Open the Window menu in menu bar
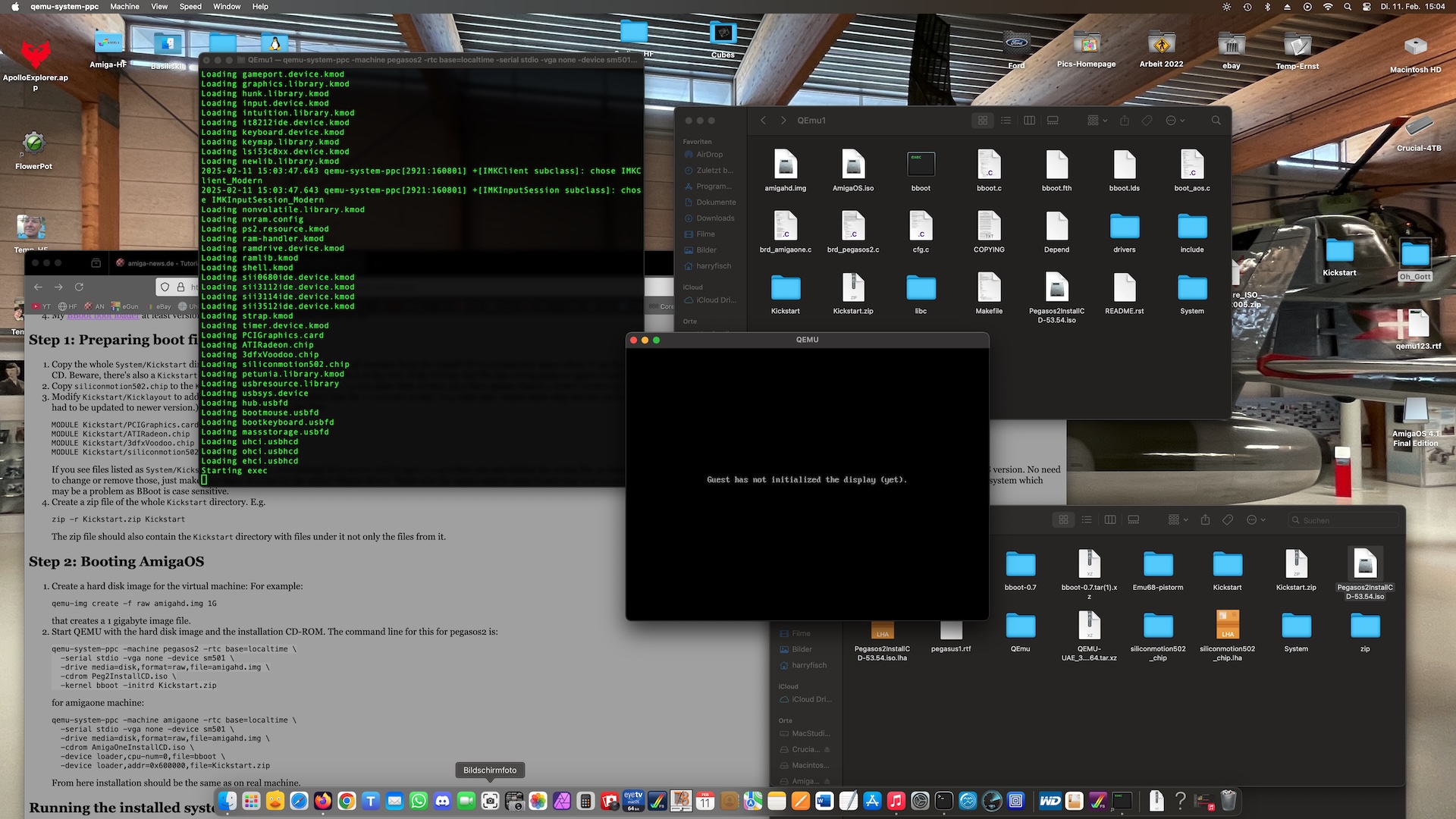Viewport: 1456px width, 819px height. tap(227, 6)
